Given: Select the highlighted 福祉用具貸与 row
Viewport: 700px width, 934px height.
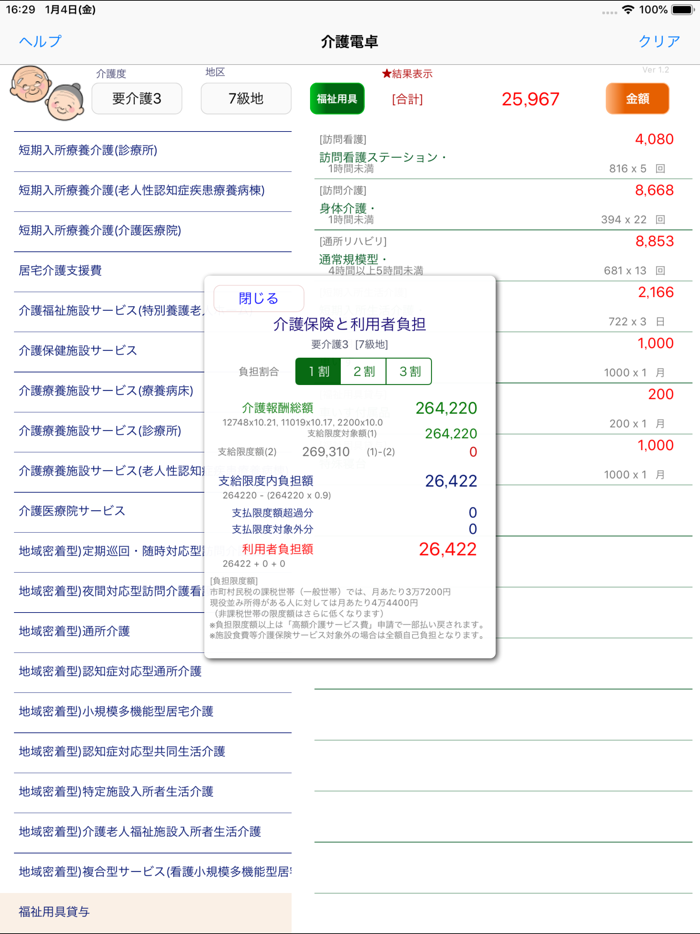Looking at the screenshot, I should [x=146, y=912].
